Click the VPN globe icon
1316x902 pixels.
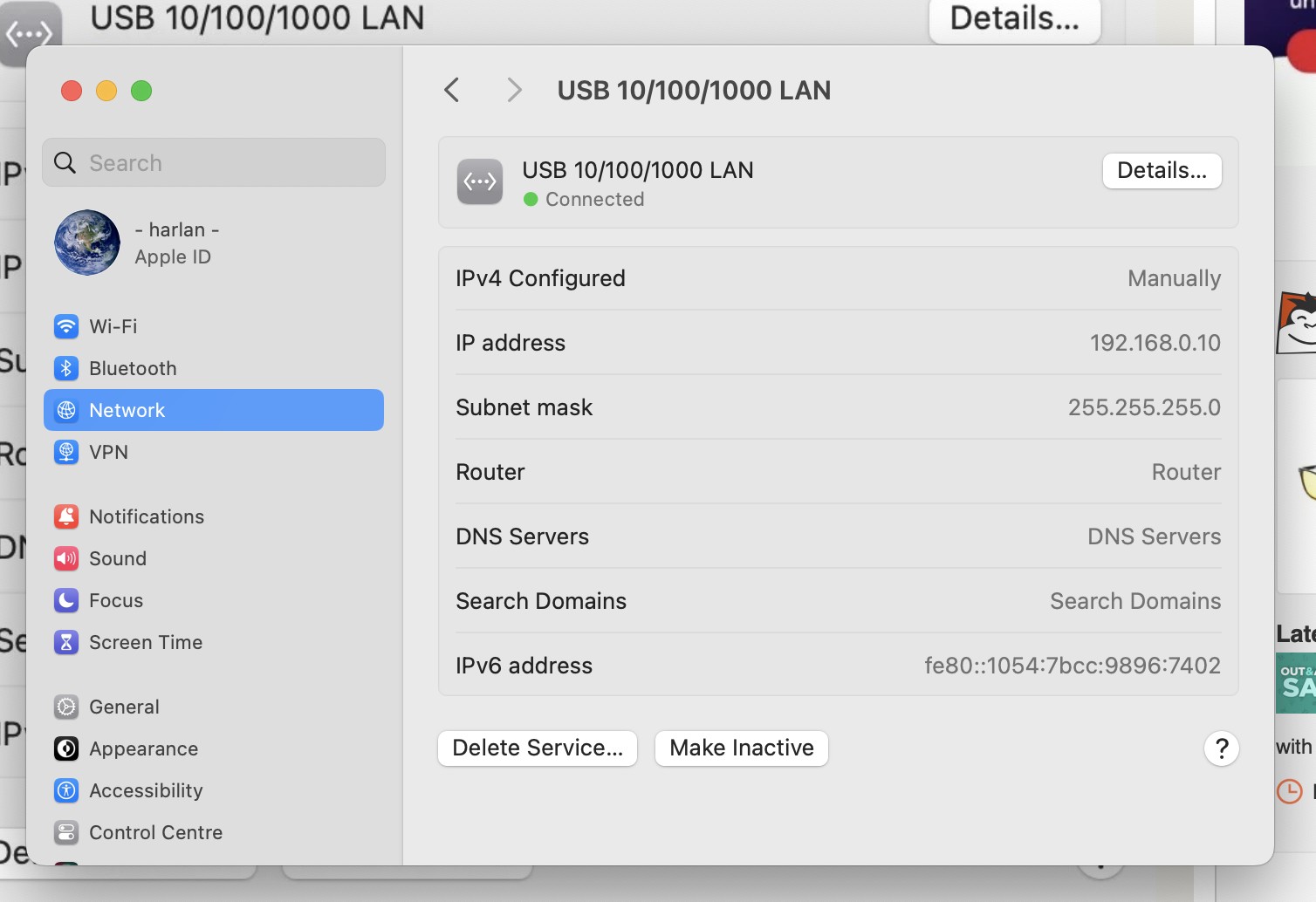[x=66, y=452]
